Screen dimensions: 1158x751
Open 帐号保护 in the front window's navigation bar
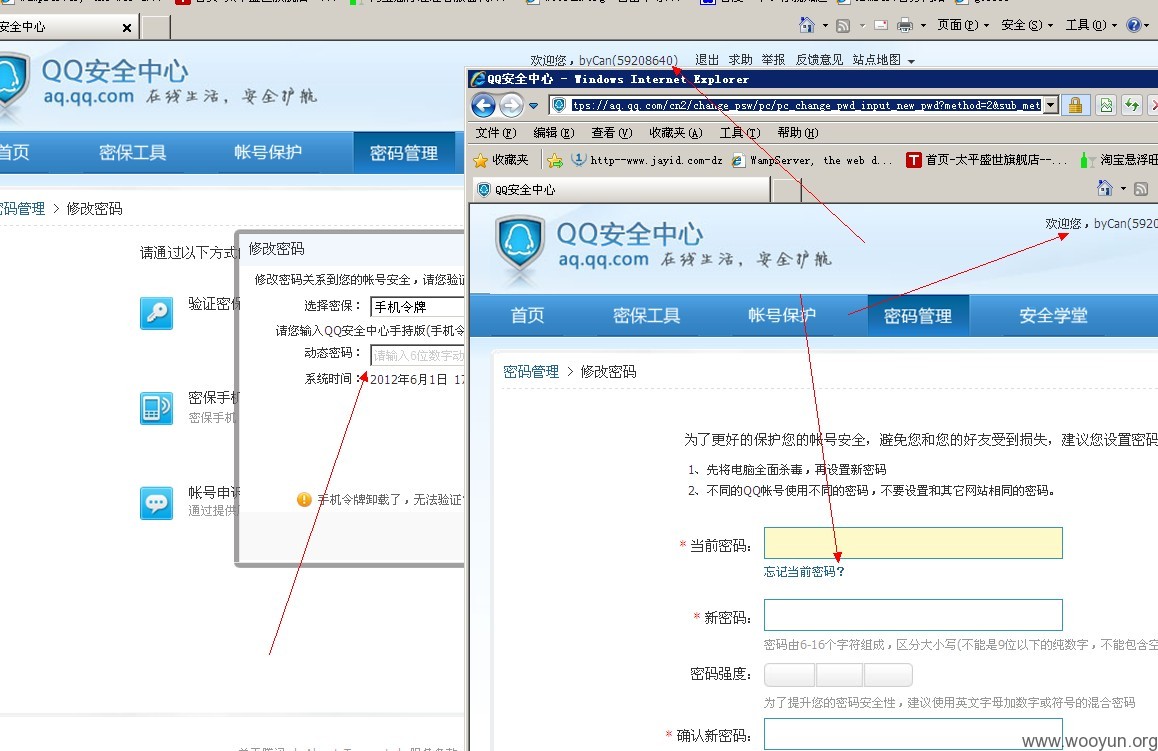point(782,316)
